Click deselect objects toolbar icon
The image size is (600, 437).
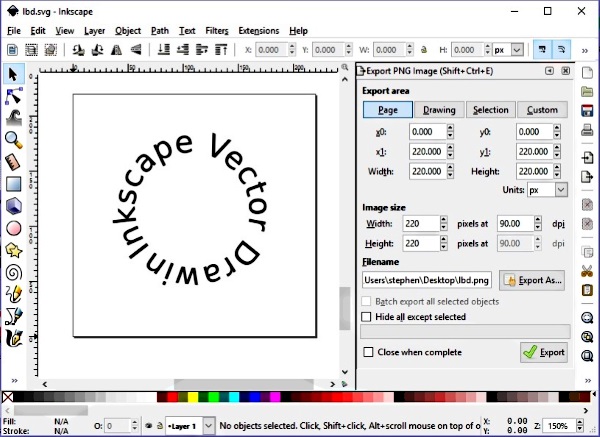tap(51, 50)
